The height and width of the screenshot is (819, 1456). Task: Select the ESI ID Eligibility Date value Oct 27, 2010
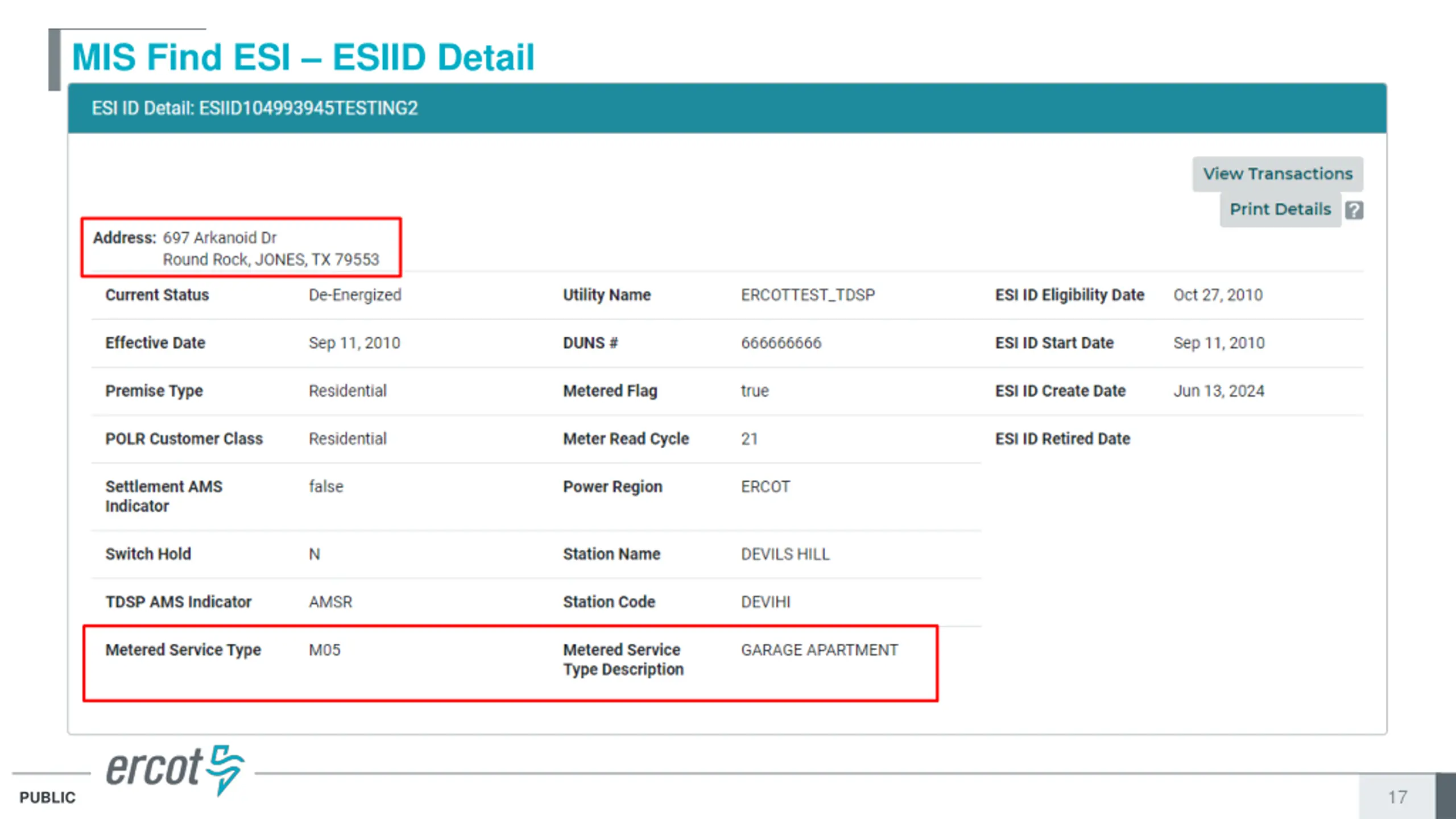click(x=1218, y=295)
